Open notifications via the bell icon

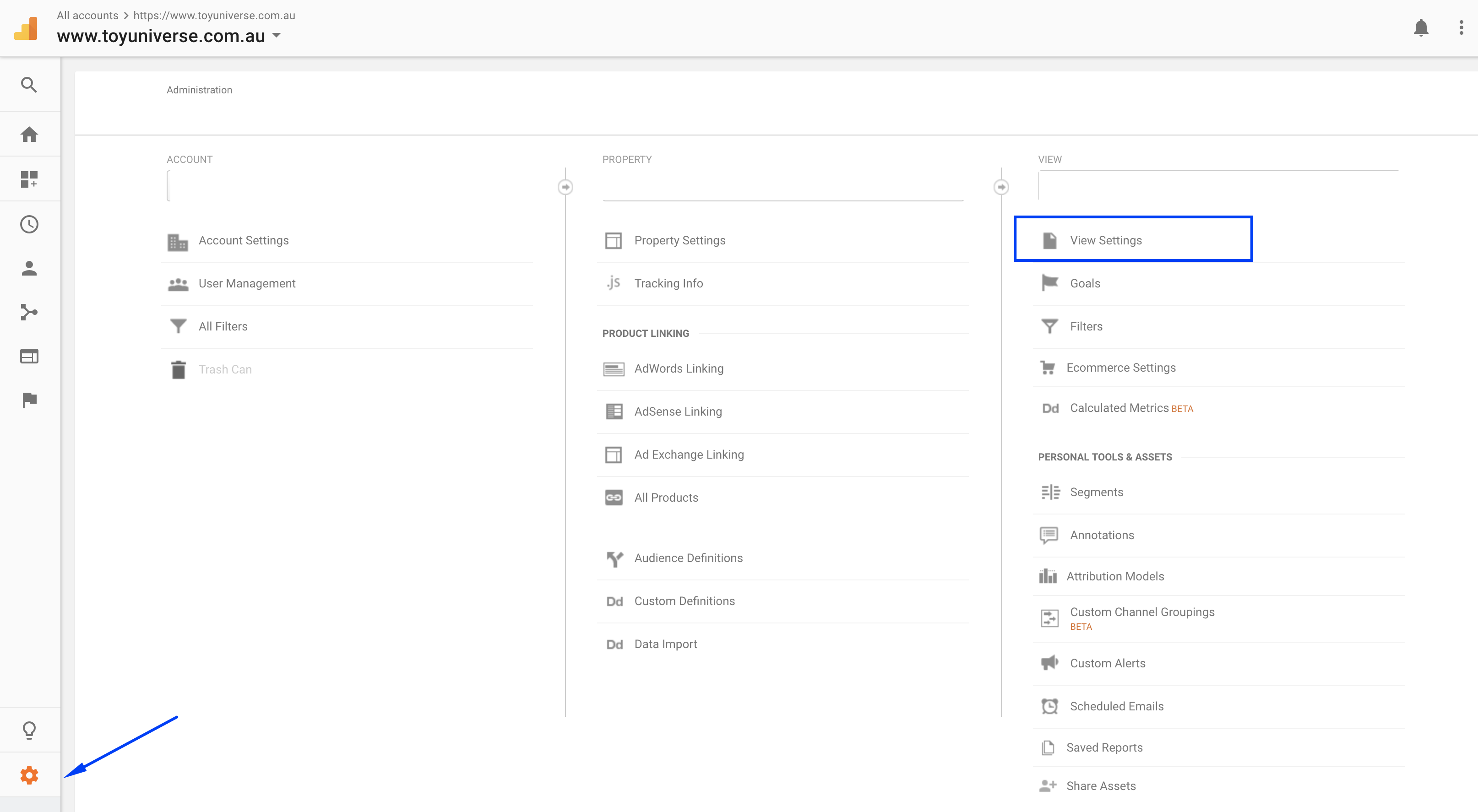point(1421,27)
